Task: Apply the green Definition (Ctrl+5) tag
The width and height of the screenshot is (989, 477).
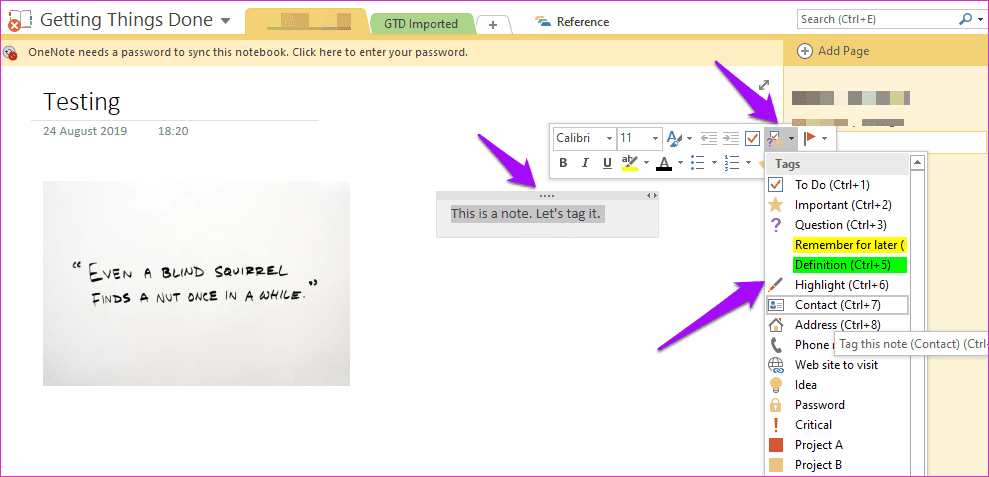Action: point(837,265)
